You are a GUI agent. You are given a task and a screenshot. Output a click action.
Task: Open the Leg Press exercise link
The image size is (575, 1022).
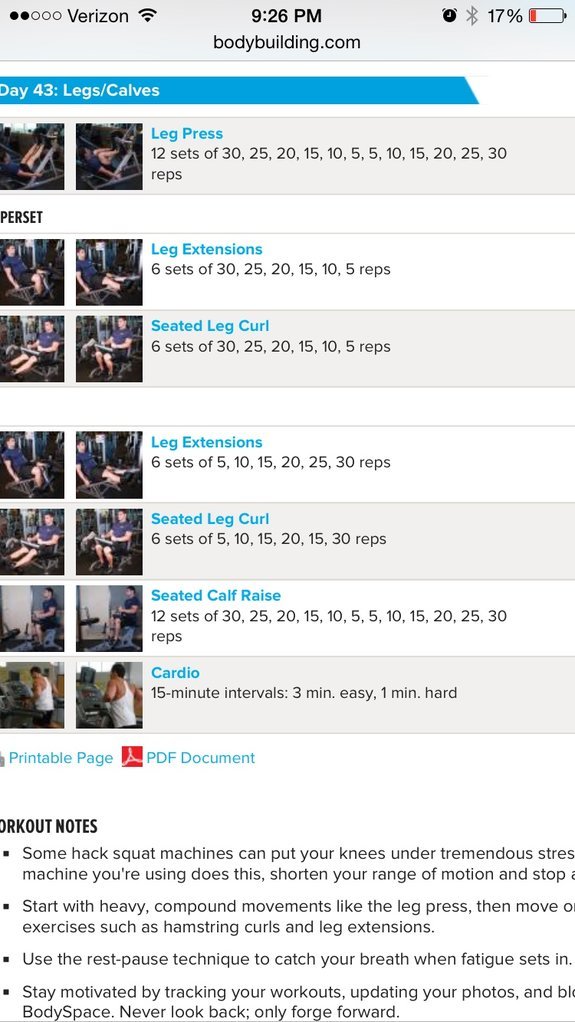[x=187, y=134]
